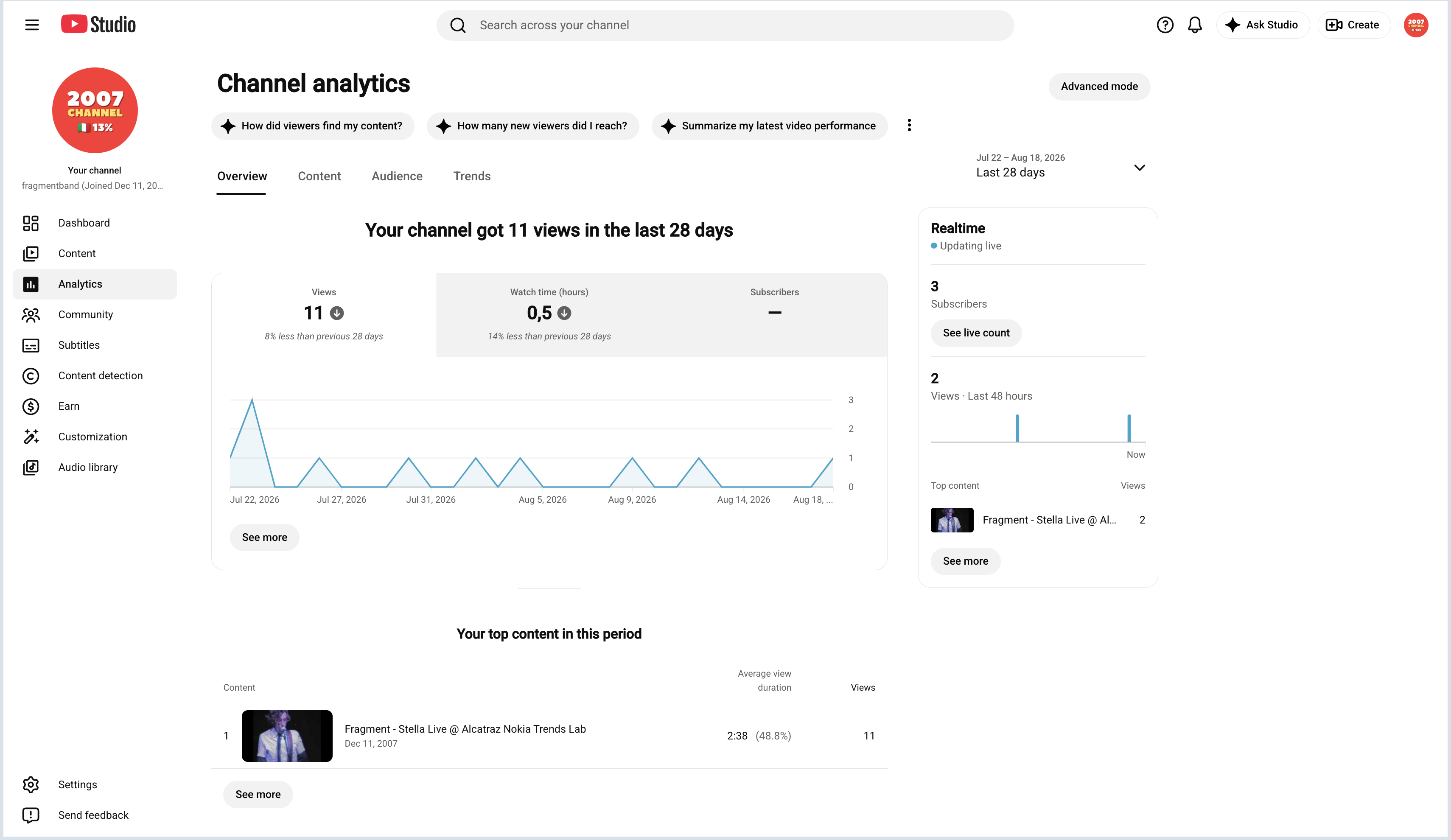Click See more in the Realtime card
This screenshot has height=840, width=1451.
pos(966,561)
